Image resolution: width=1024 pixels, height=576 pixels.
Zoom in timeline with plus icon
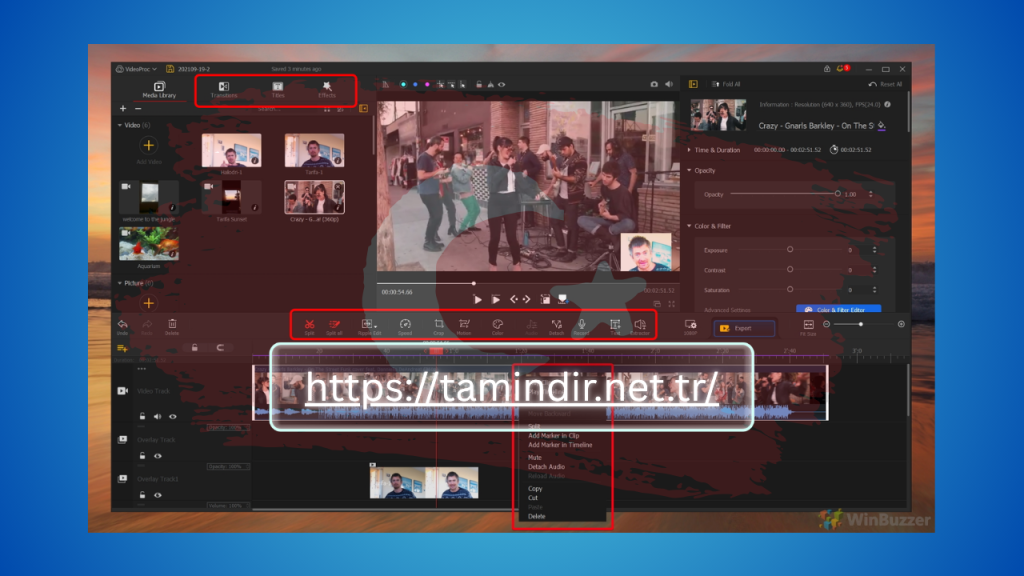(901, 325)
